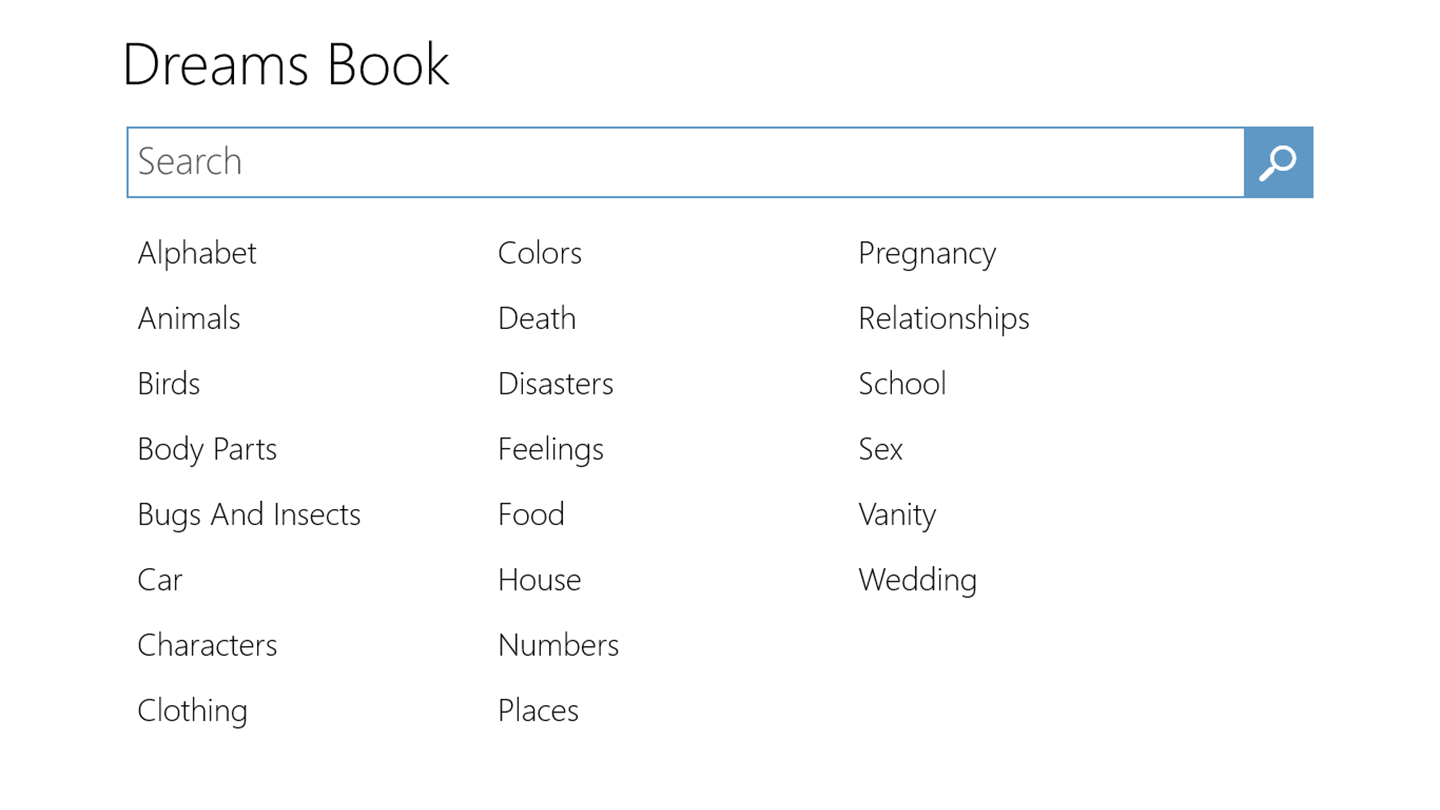Select the Disasters category
This screenshot has height=810, width=1440.
coord(556,384)
